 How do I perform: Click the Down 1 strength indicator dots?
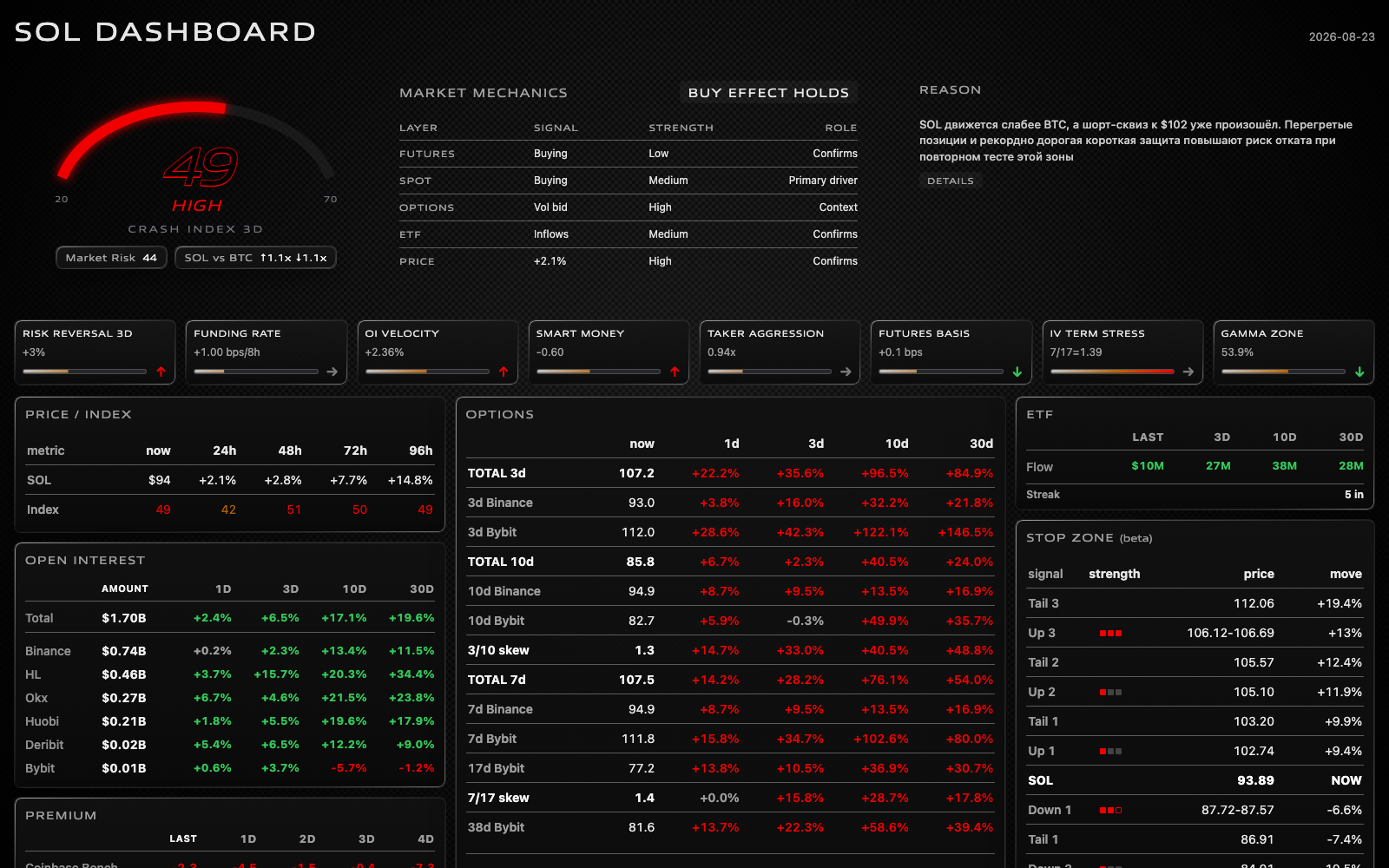point(1110,811)
